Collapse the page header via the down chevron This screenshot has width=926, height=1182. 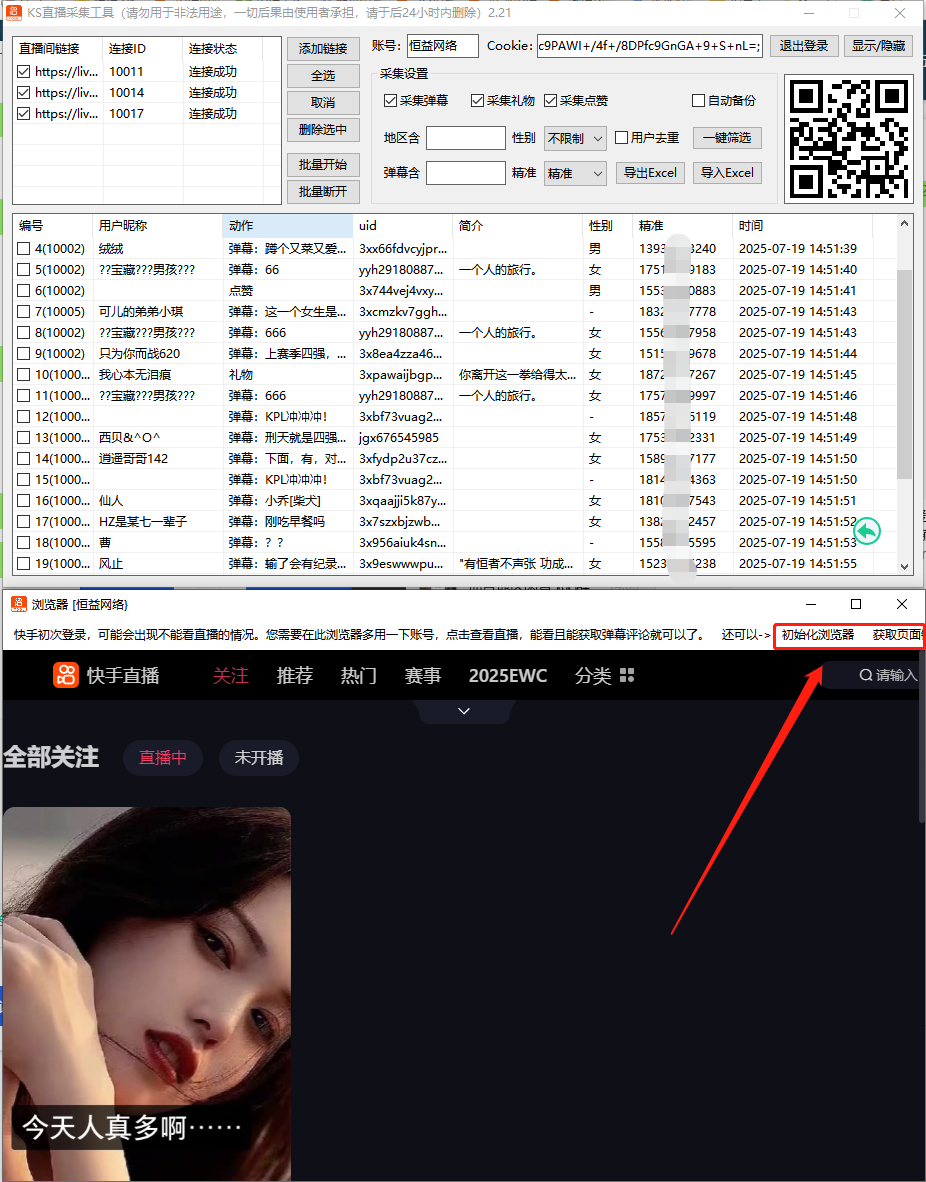pyautogui.click(x=463, y=710)
